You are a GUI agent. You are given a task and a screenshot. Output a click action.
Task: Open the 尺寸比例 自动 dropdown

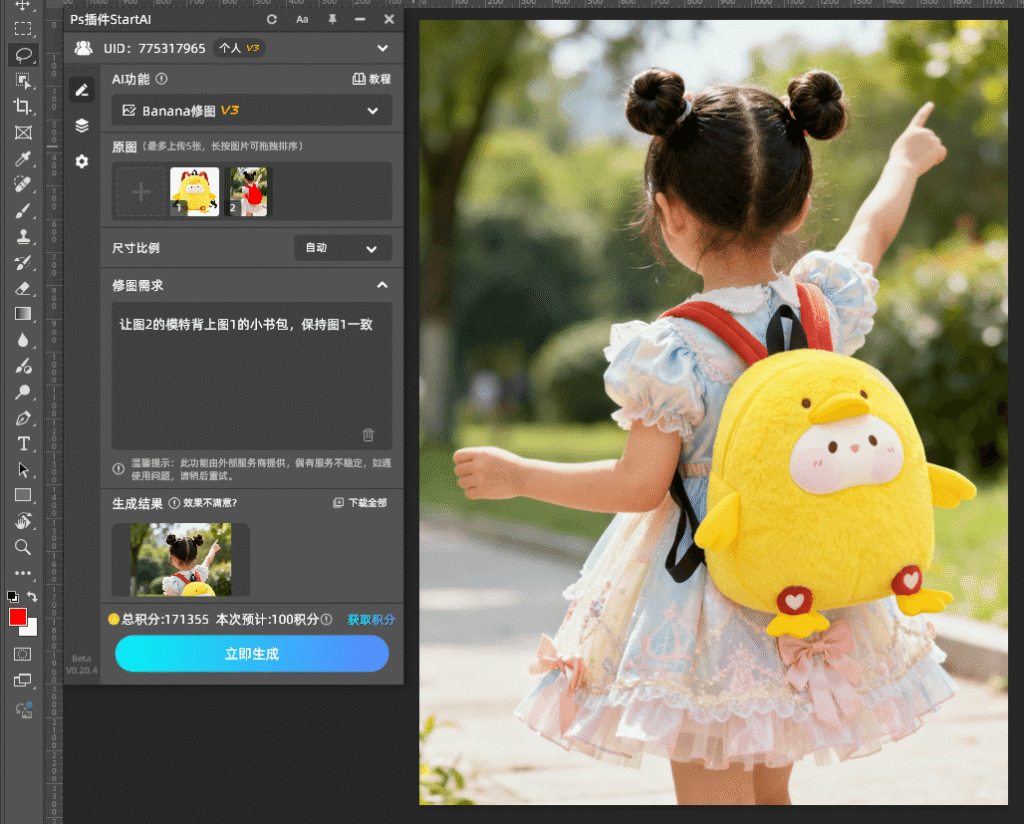pyautogui.click(x=342, y=248)
